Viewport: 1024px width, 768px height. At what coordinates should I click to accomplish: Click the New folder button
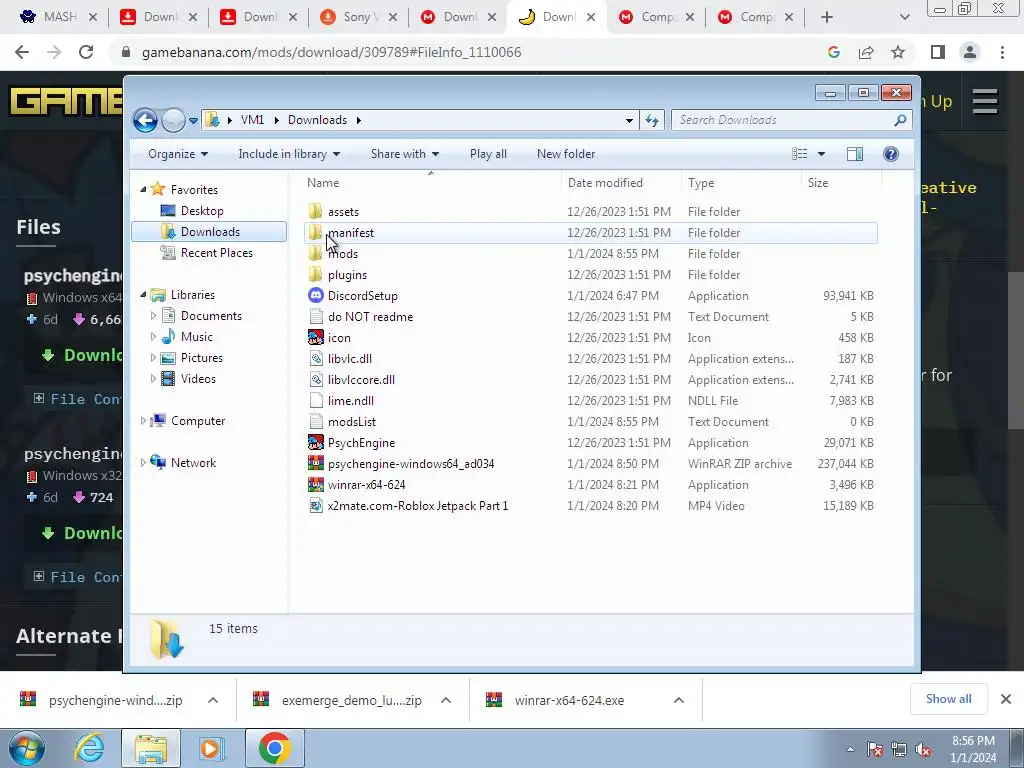(566, 154)
